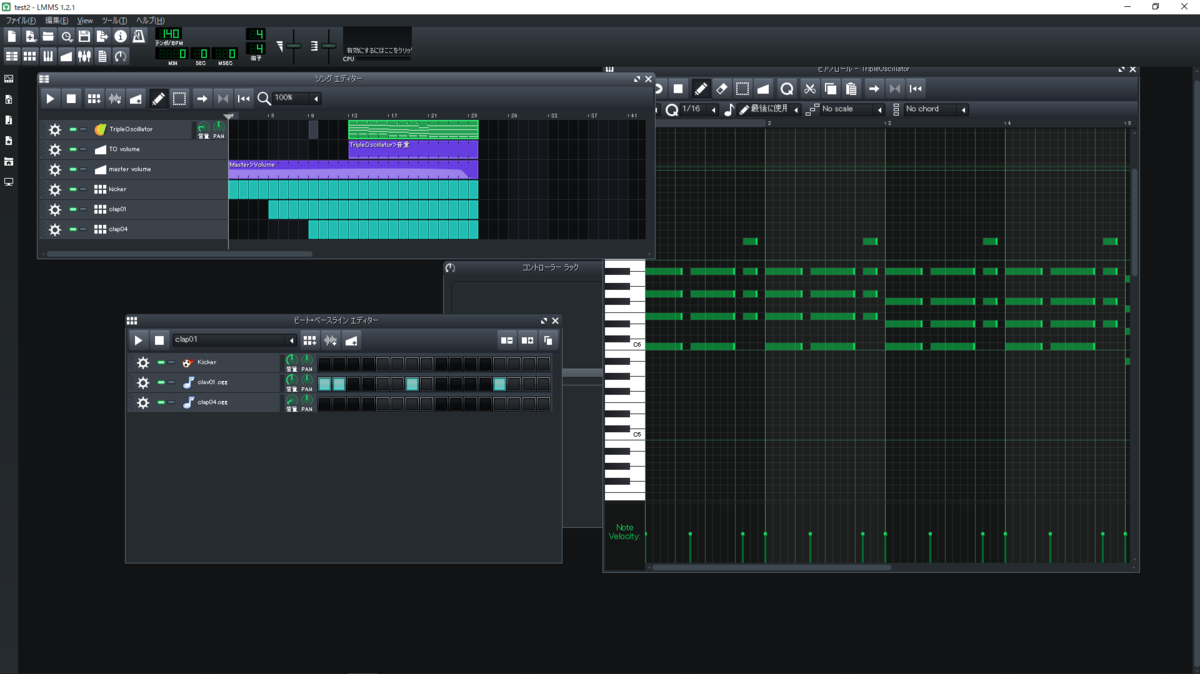This screenshot has width=1200, height=674.
Task: Open the ファイル menu
Action: 17,19
